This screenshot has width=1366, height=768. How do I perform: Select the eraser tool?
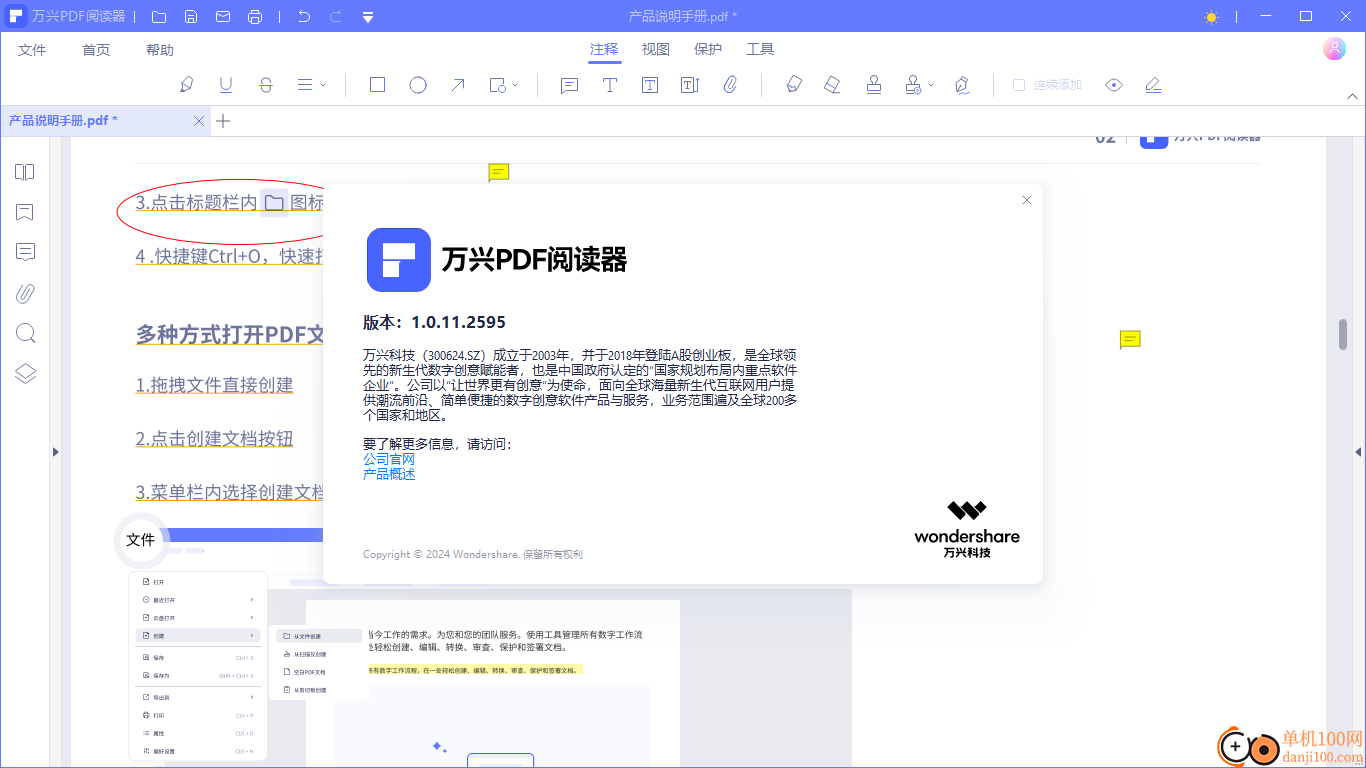(832, 85)
